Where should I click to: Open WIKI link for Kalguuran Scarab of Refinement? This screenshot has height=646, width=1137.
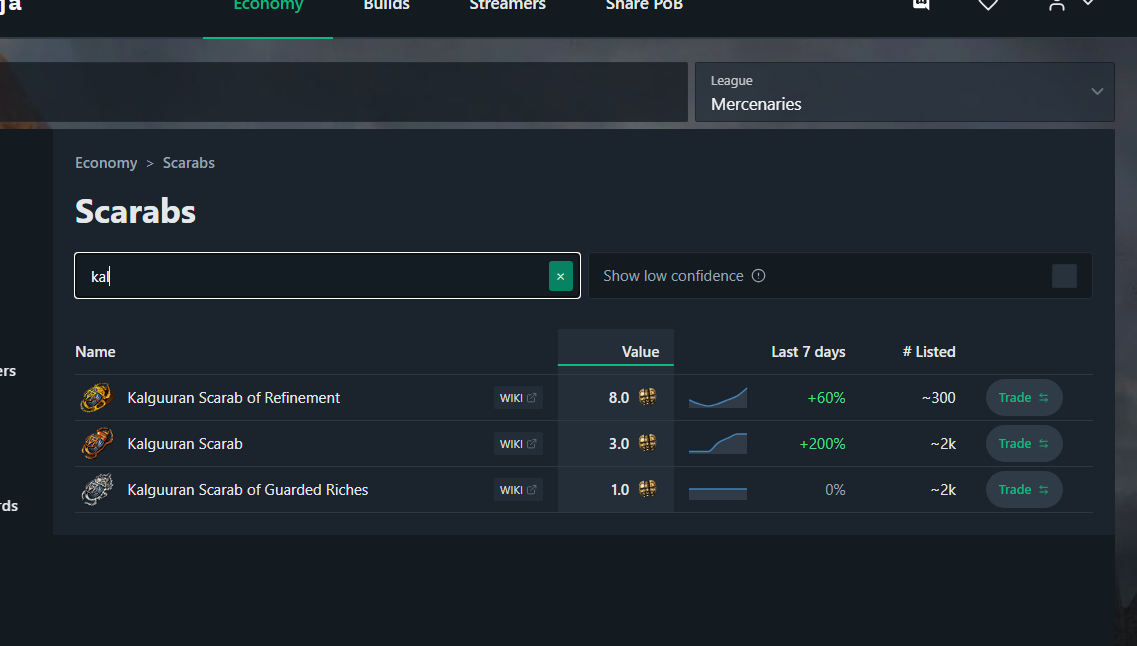tap(518, 397)
